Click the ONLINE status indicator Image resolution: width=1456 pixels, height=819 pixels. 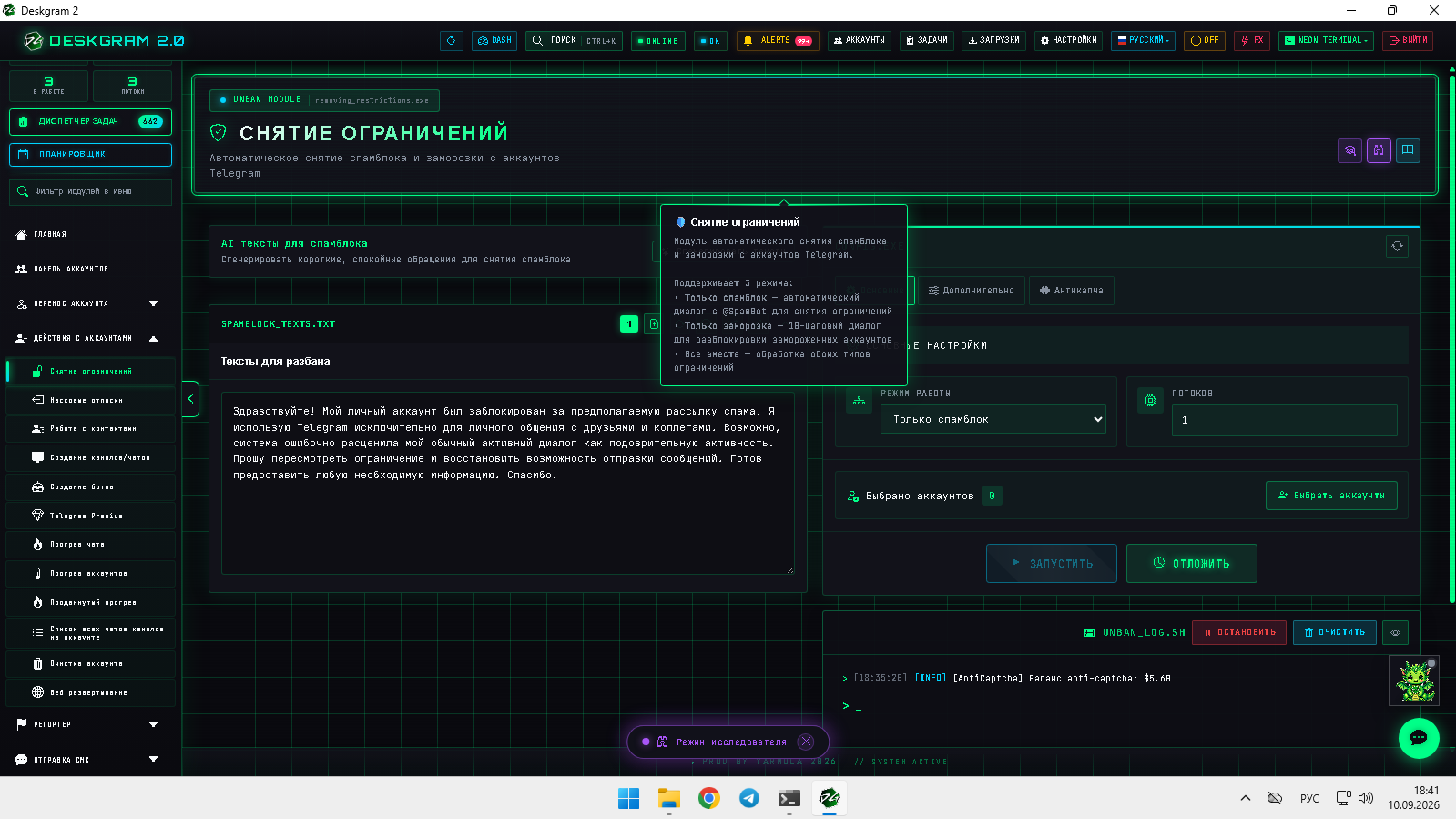coord(657,41)
